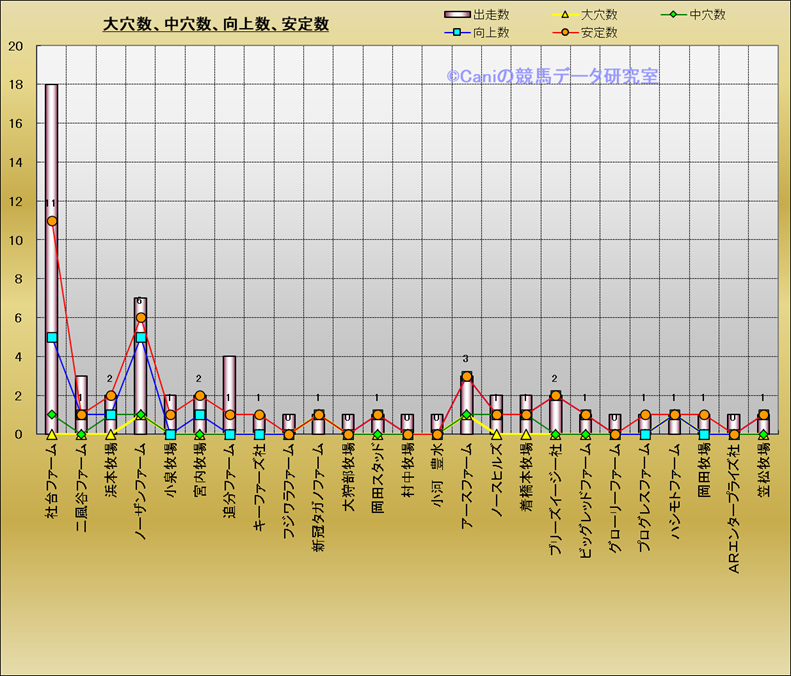
Task: Click orange marker at 11 for 社台ファーム
Action: [x=52, y=221]
